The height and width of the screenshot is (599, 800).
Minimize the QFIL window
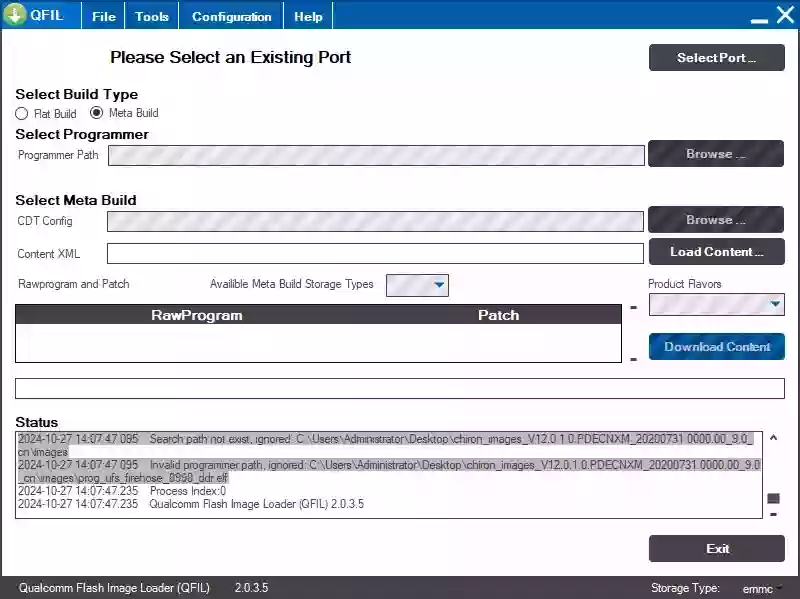click(758, 17)
